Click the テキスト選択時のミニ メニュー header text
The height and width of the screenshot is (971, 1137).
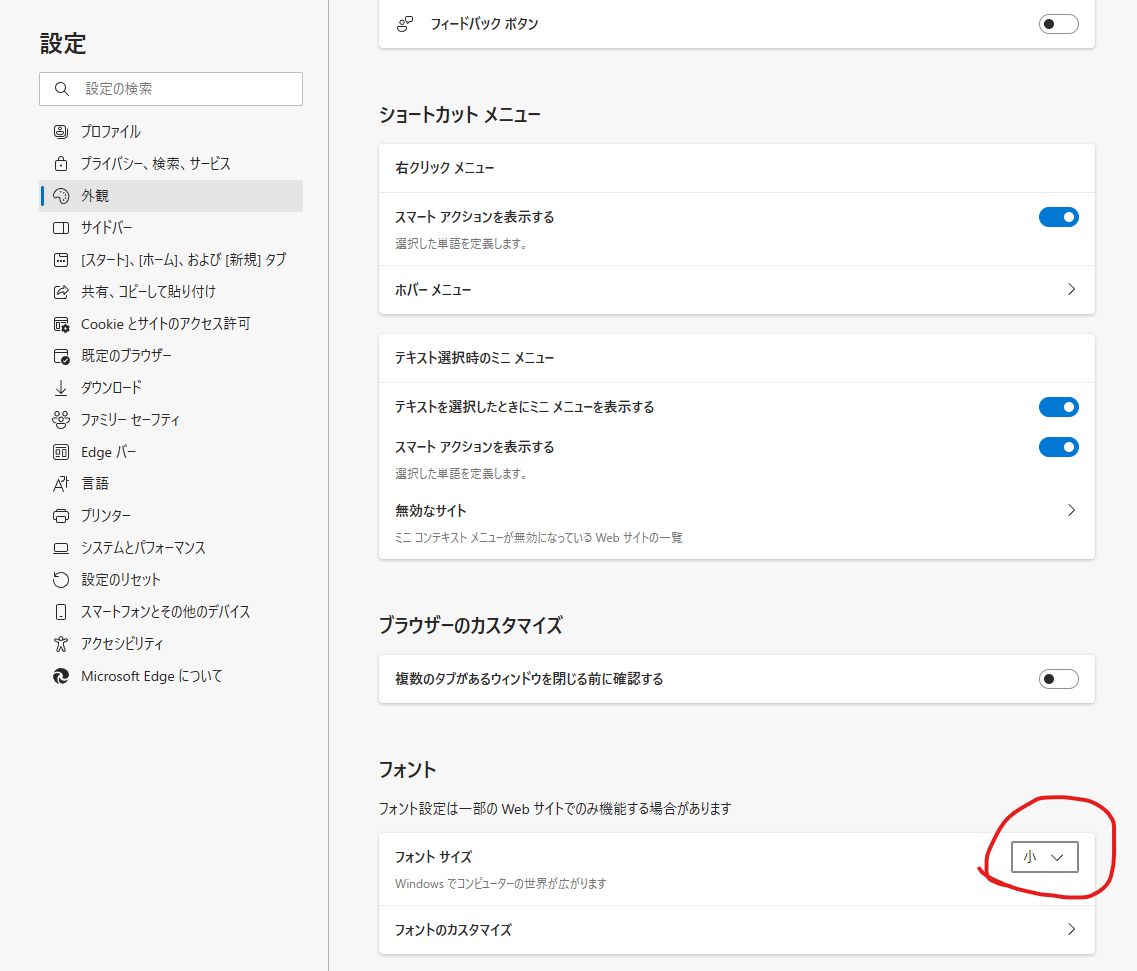pyautogui.click(x=474, y=358)
